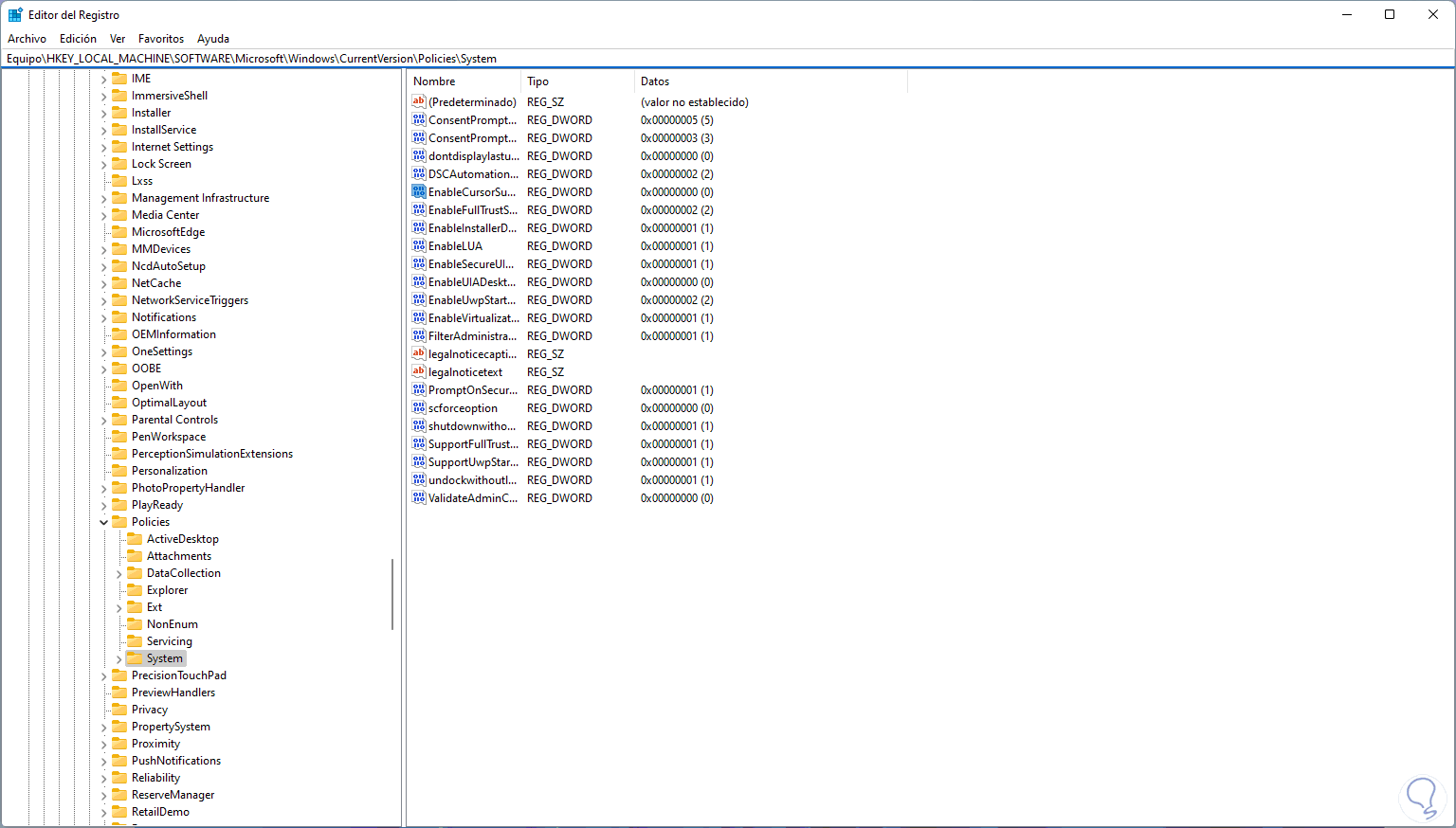Click the dontdisplaylastu... DWORD value icon

coord(419,155)
